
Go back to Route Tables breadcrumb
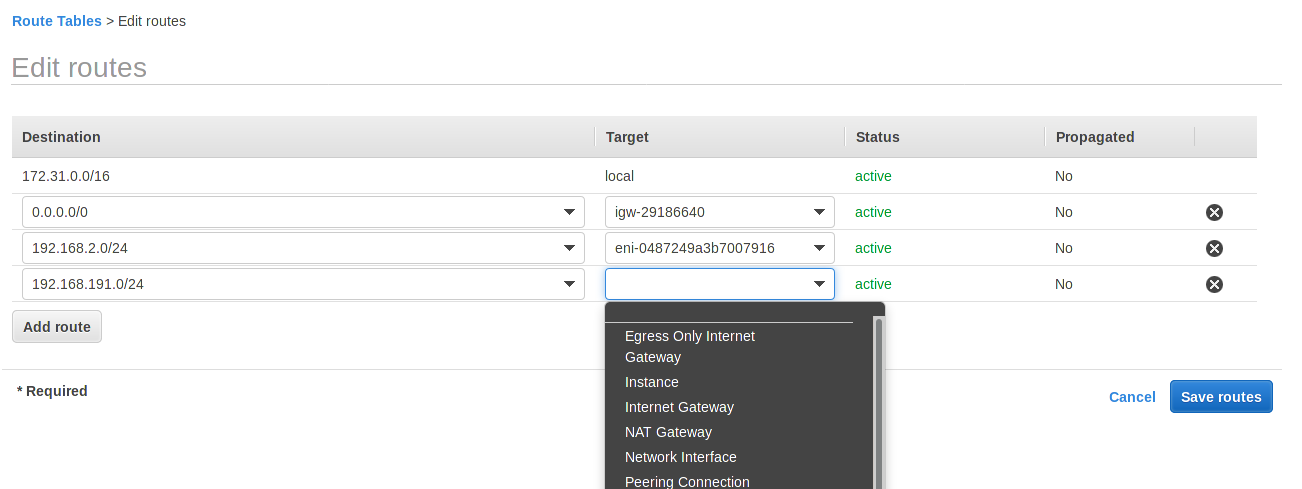57,21
